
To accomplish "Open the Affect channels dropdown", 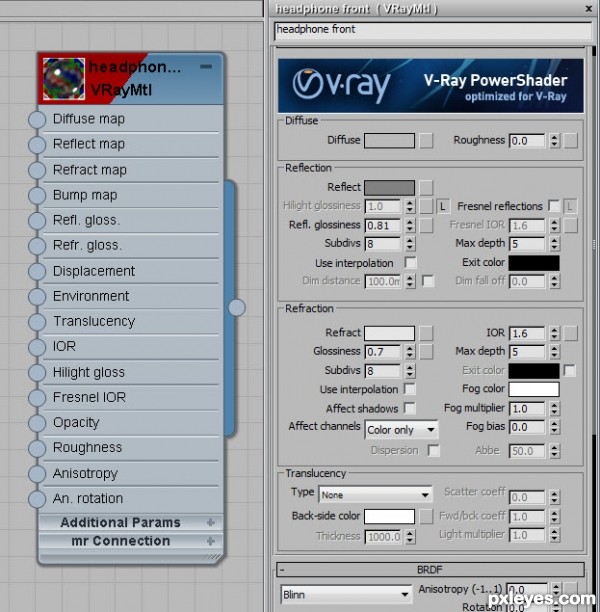I will coord(401,430).
